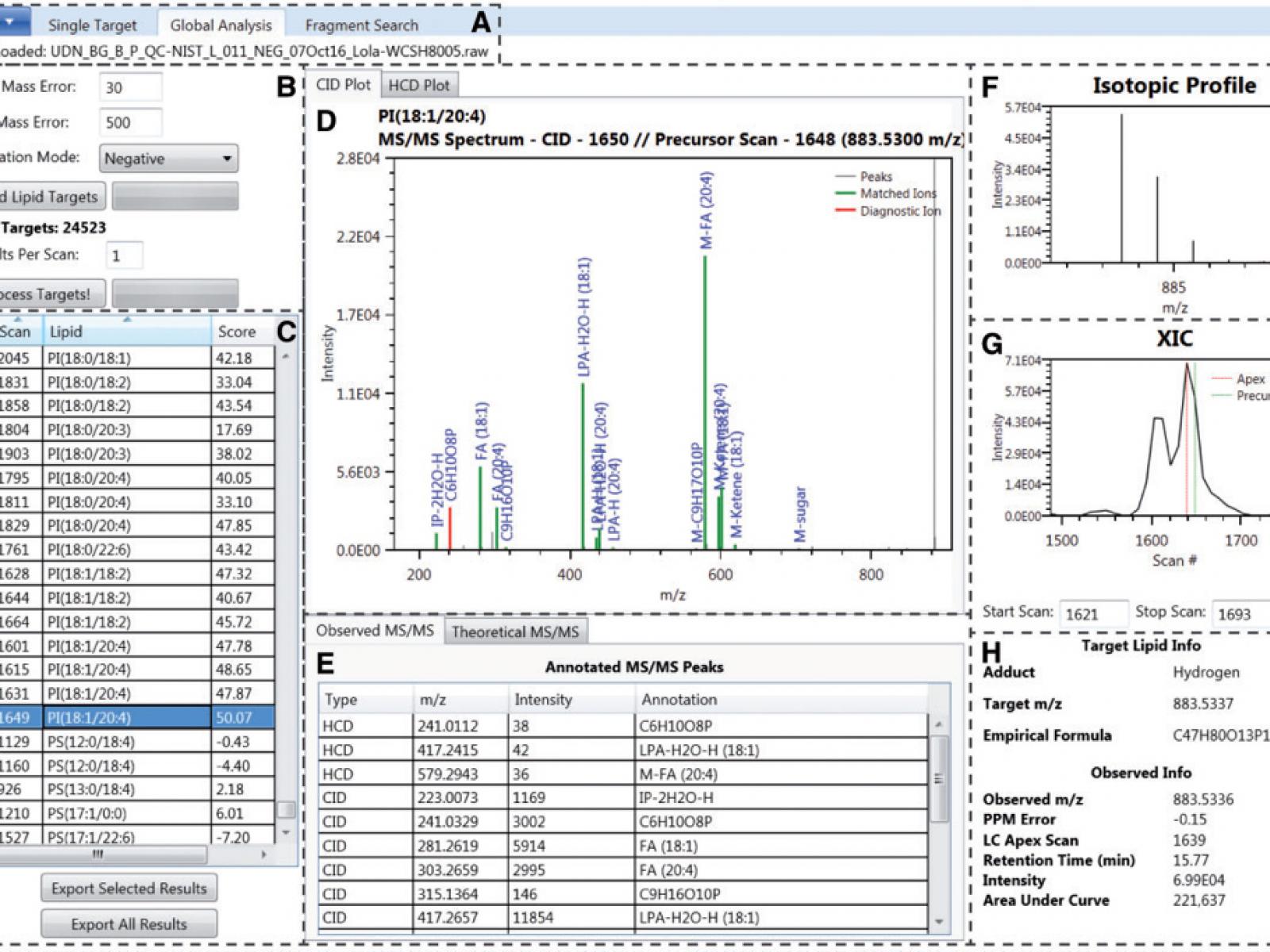Select the peak row with m/z 223.0073
The height and width of the screenshot is (952, 1270).
[x=623, y=797]
